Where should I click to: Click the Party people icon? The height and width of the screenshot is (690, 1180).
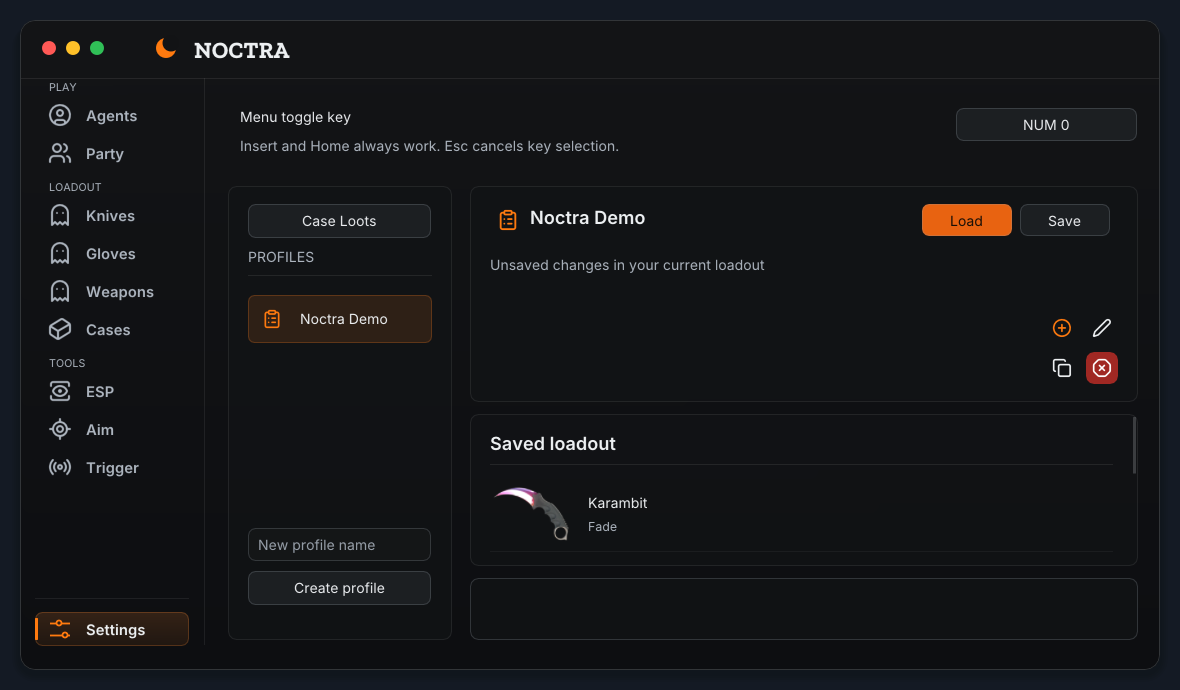point(60,154)
